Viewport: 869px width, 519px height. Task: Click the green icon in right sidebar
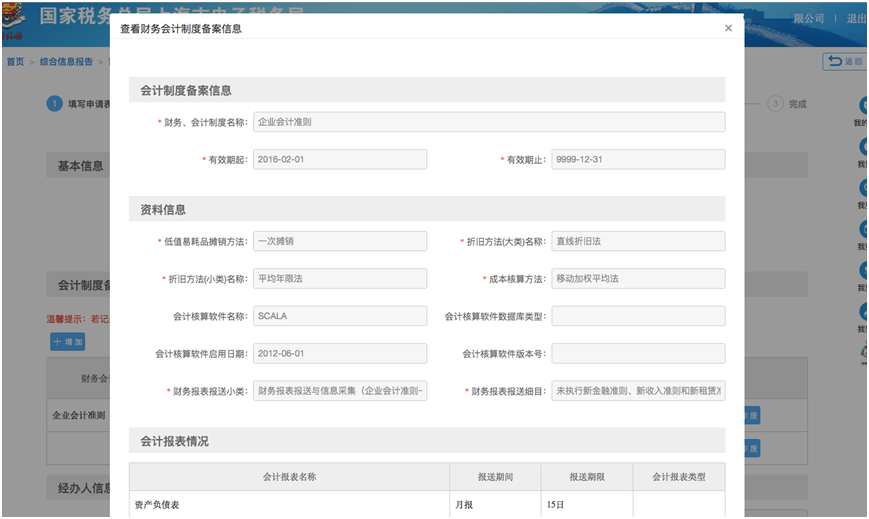click(863, 353)
